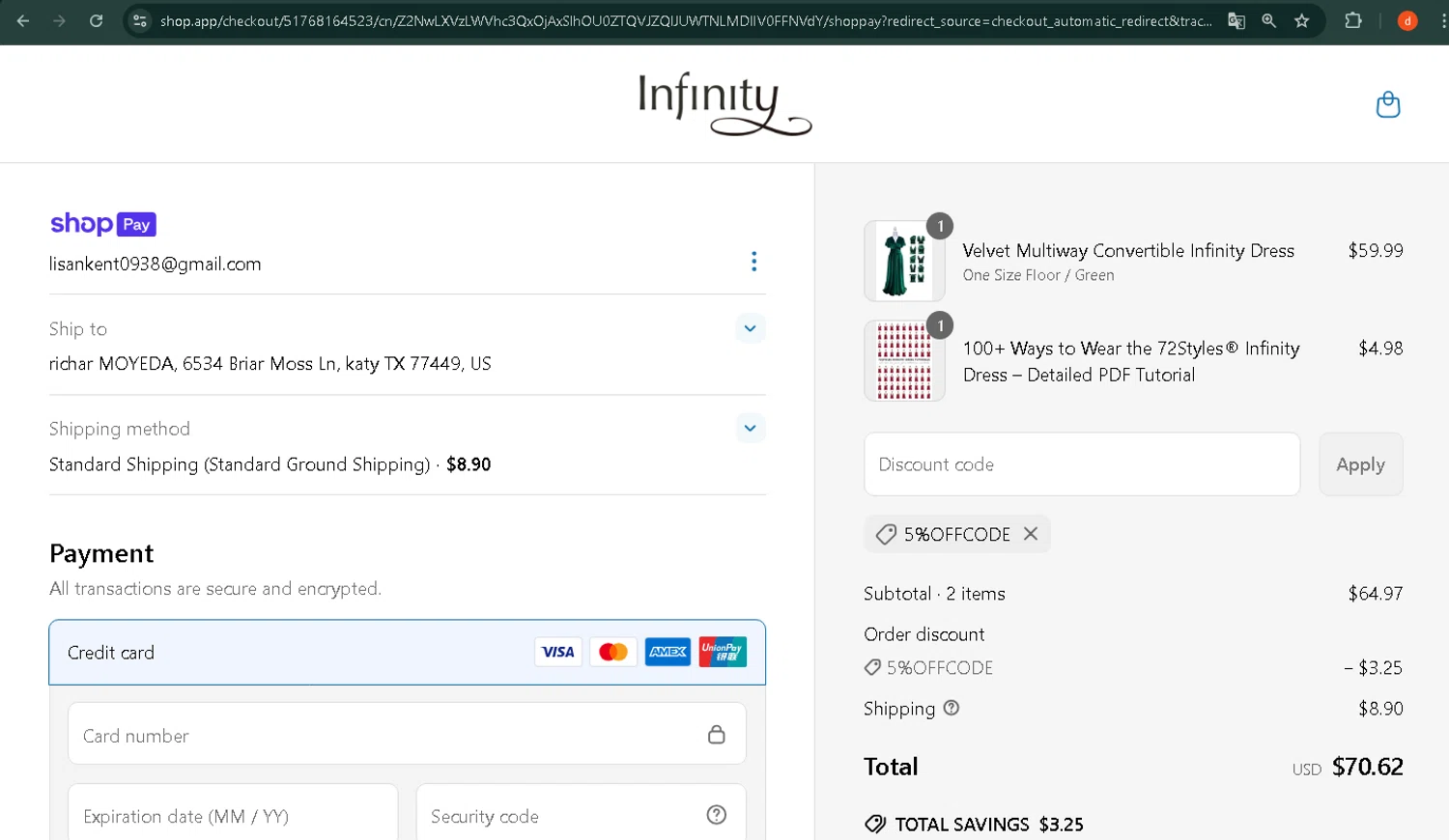
Task: Click the lock icon in Card number
Action: [716, 735]
